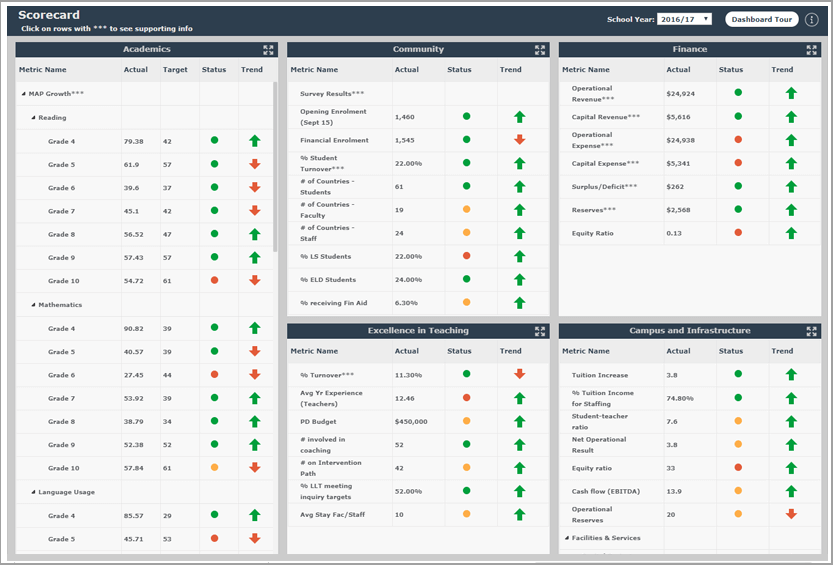Click the down trend arrow for Operational Reserves
The image size is (833, 565).
coord(791,513)
